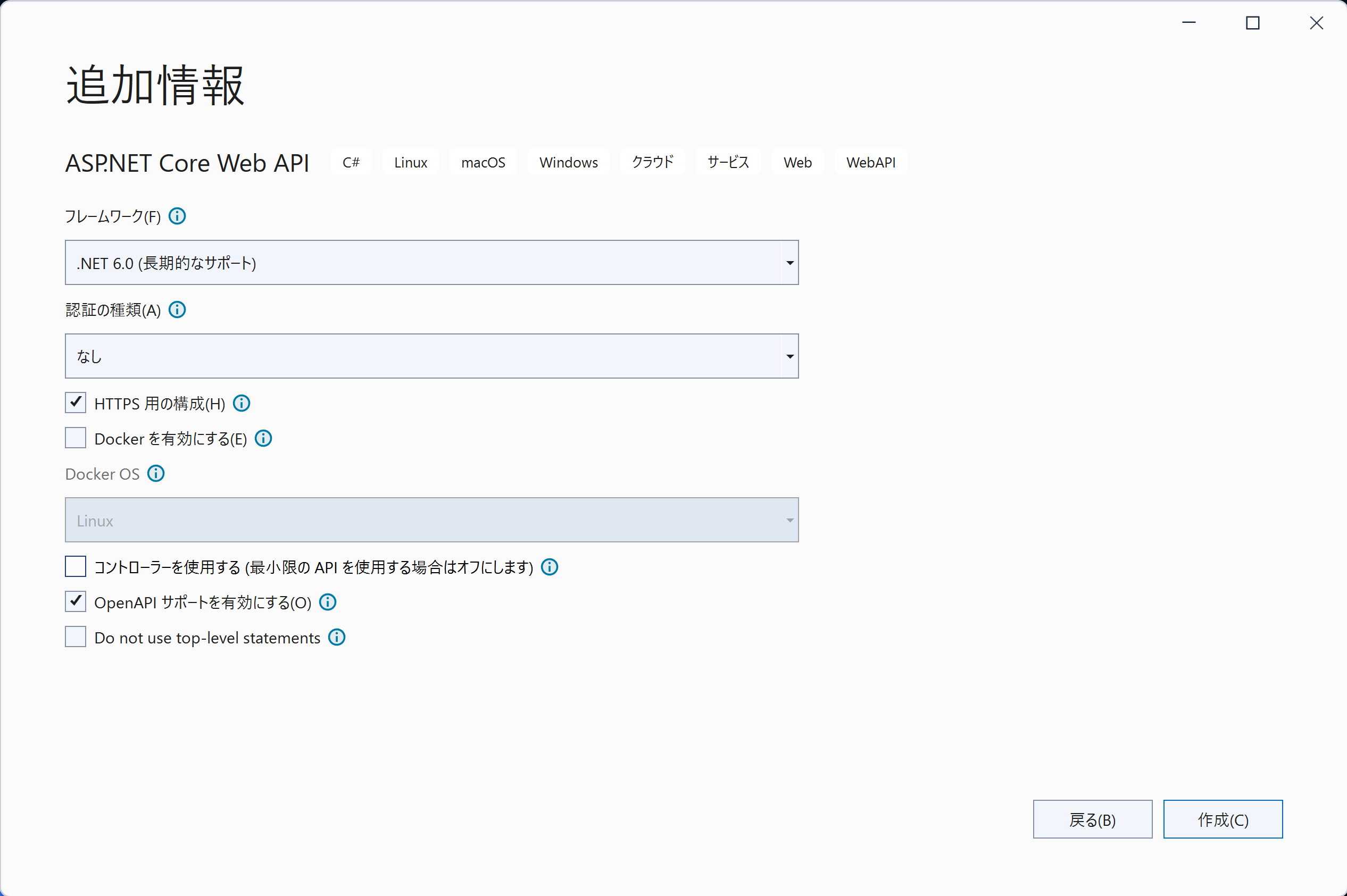The width and height of the screenshot is (1347, 896).
Task: Open the フレームワーク .NET 6.0 dropdown
Action: 431,263
